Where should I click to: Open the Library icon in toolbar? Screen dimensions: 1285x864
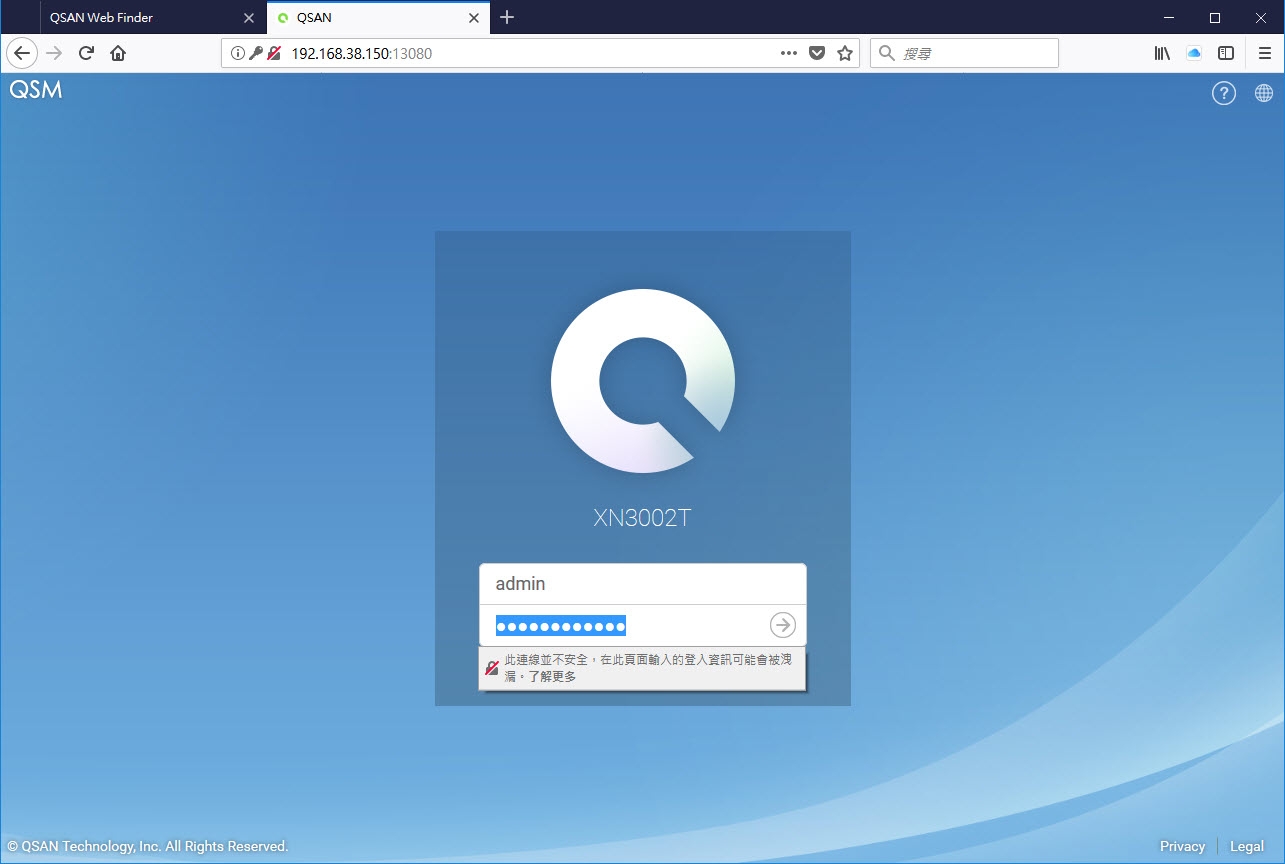tap(1162, 53)
